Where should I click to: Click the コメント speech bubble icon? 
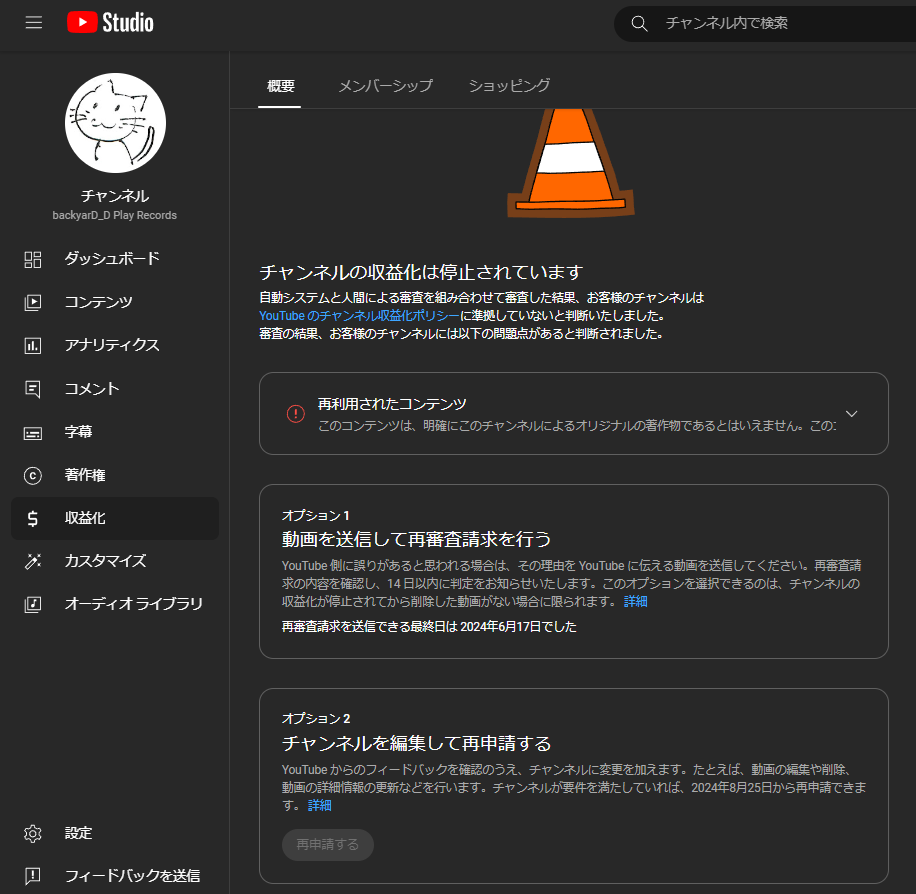pos(33,389)
